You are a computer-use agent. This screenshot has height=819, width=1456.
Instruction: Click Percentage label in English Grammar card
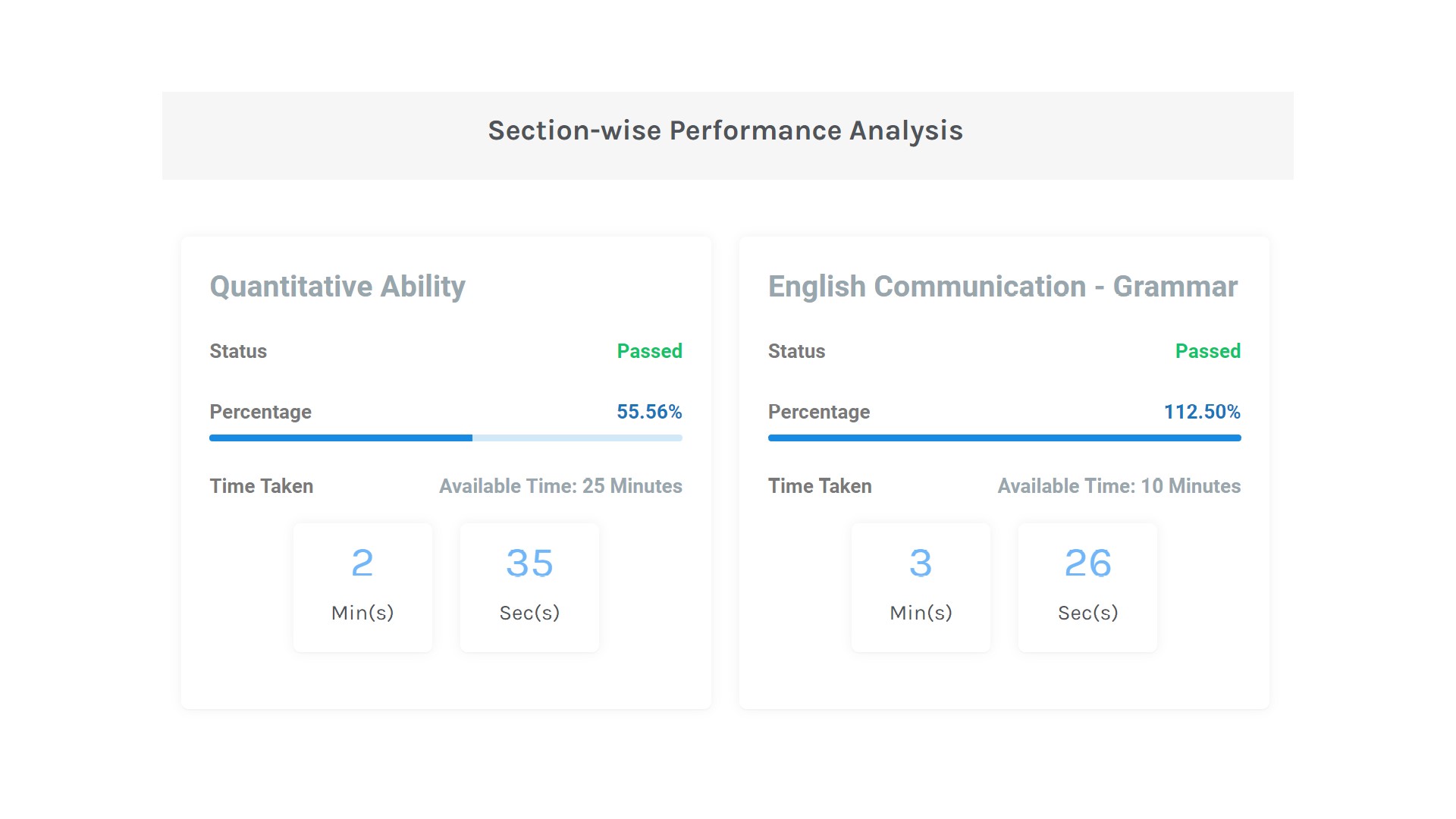pyautogui.click(x=819, y=412)
